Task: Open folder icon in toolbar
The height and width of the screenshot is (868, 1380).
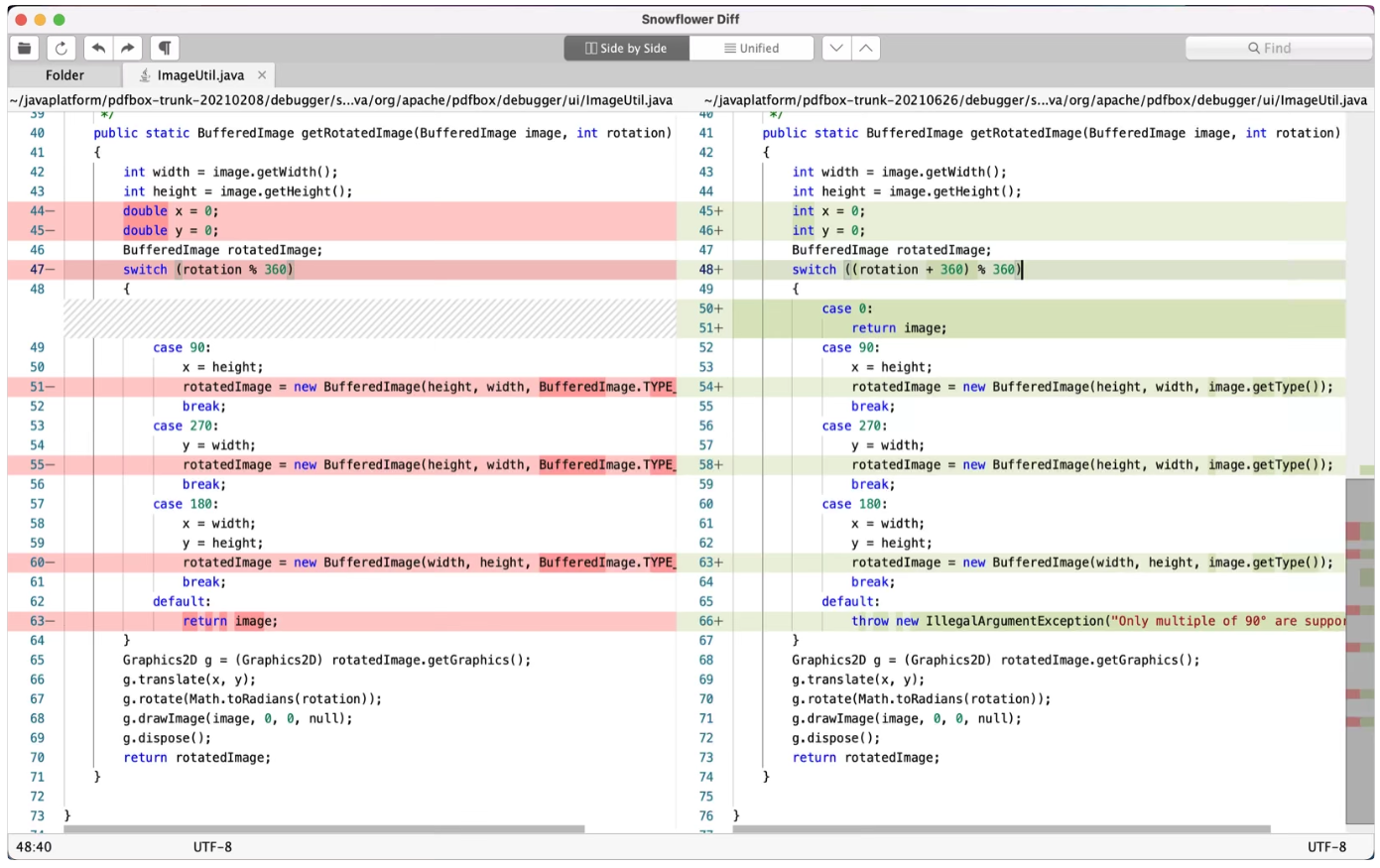Action: point(25,48)
